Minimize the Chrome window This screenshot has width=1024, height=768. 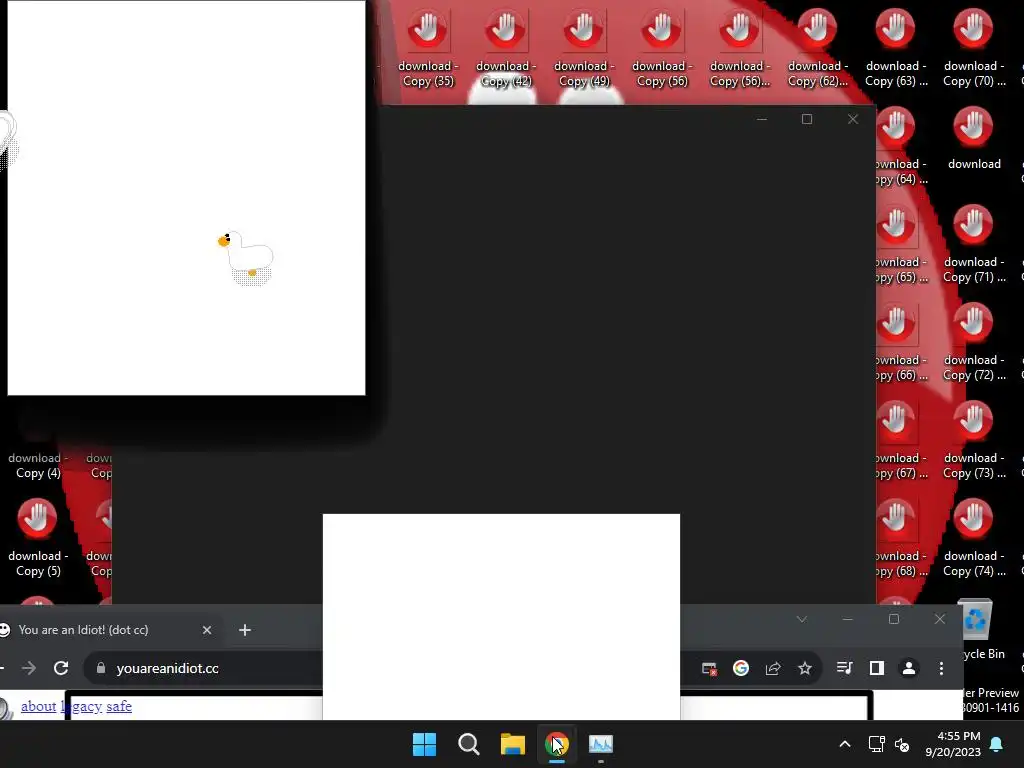pyautogui.click(x=848, y=619)
